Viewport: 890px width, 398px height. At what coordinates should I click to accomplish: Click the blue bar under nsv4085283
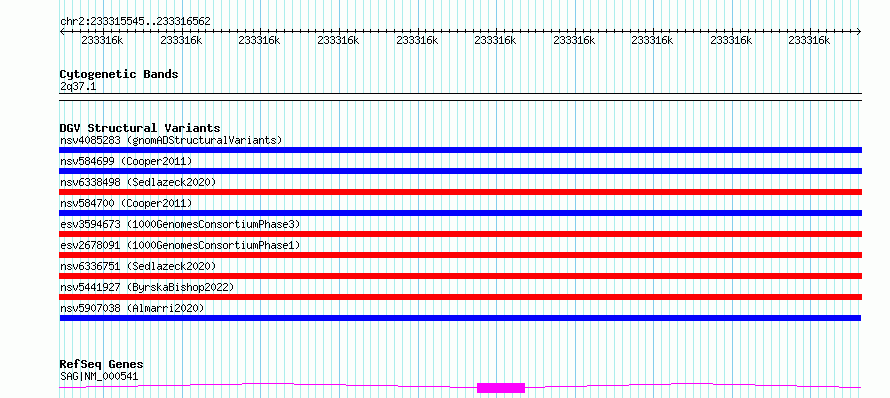tap(460, 150)
